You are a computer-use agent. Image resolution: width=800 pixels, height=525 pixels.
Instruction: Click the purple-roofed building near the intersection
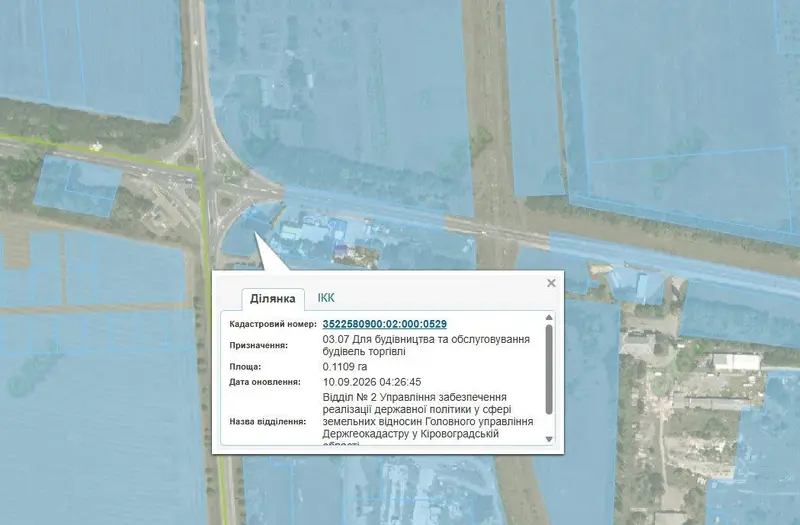tap(340, 251)
